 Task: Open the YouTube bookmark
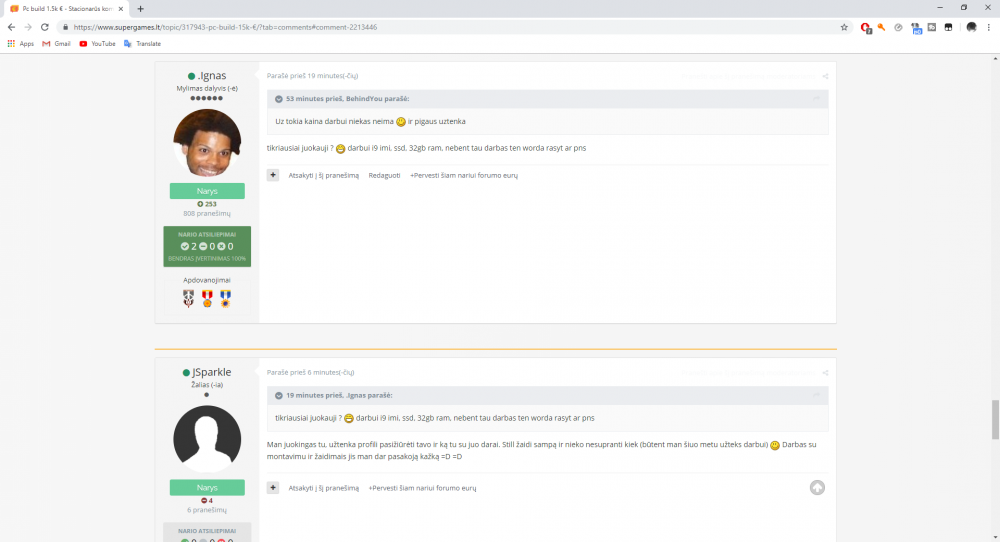(97, 44)
